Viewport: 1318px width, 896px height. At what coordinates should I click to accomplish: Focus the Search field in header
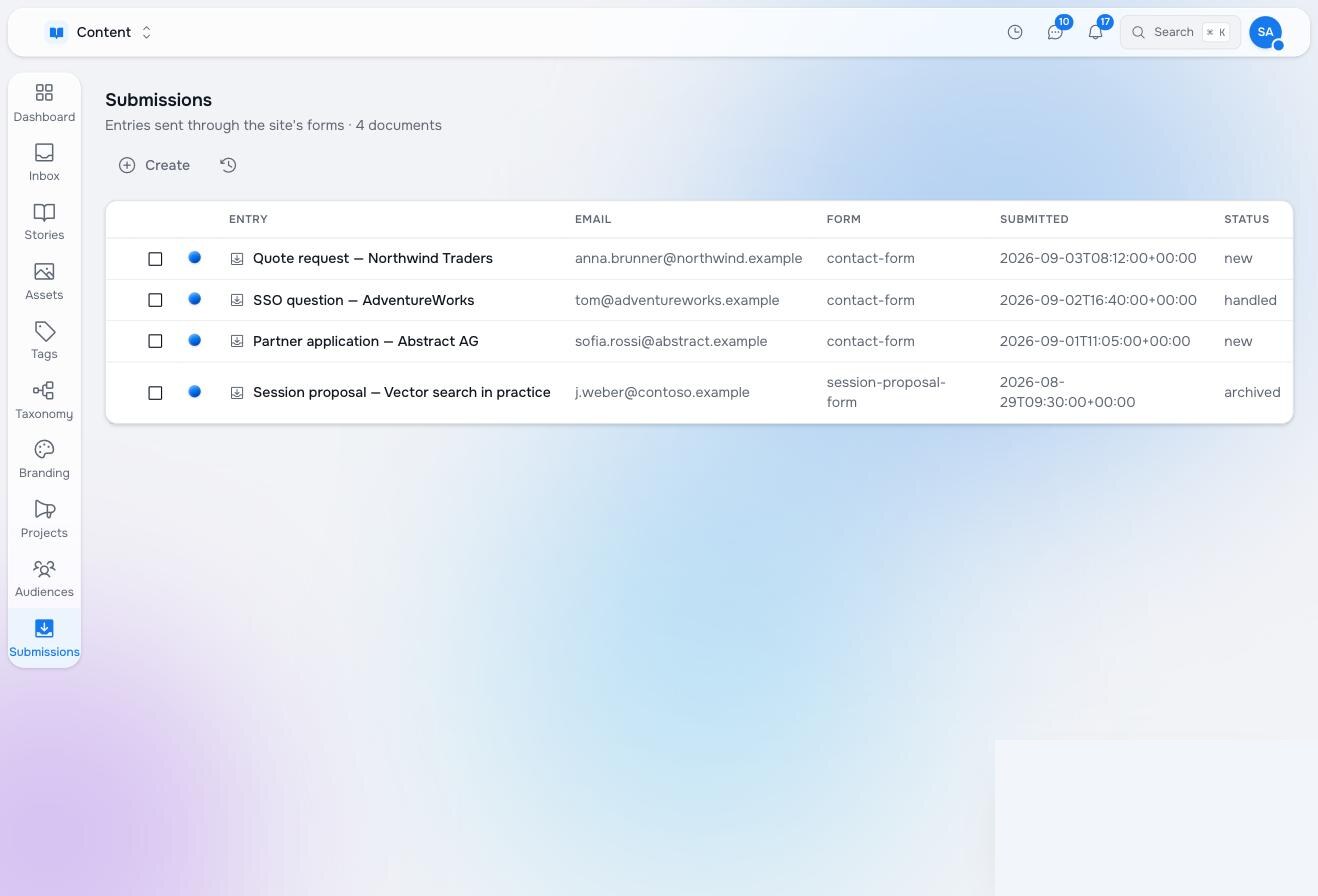point(1180,32)
